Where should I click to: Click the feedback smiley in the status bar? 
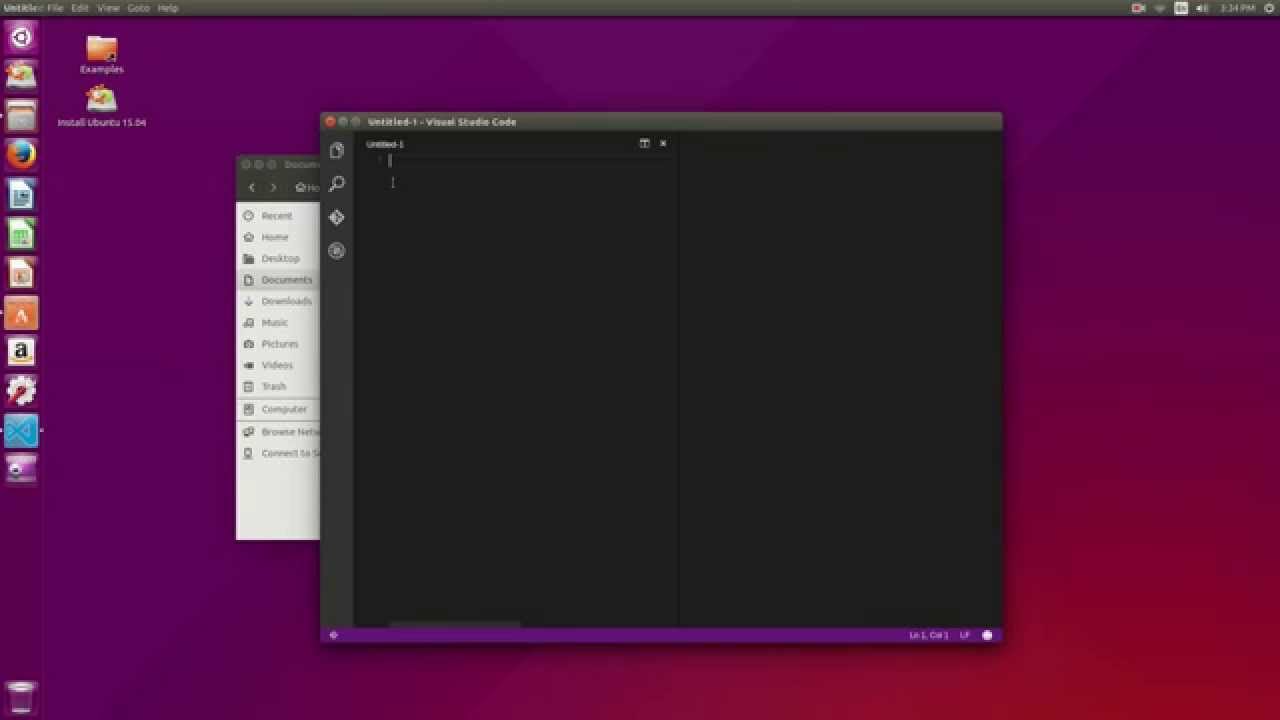pos(987,635)
